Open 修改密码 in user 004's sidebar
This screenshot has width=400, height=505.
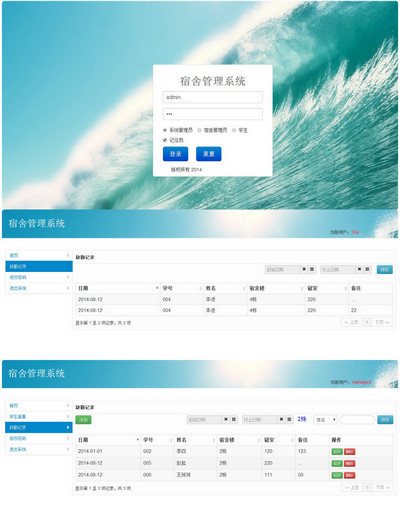39,277
